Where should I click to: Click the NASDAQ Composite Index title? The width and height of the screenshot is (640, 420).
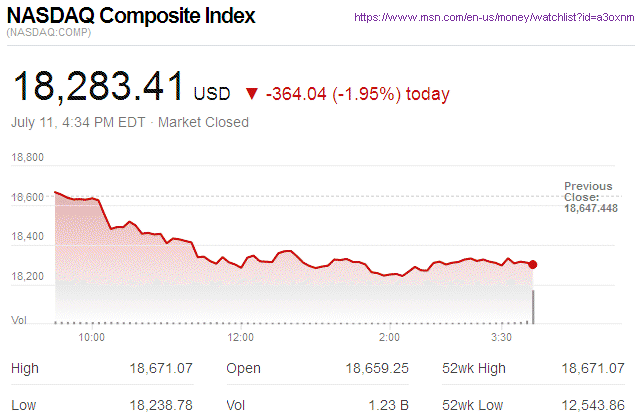coord(131,17)
